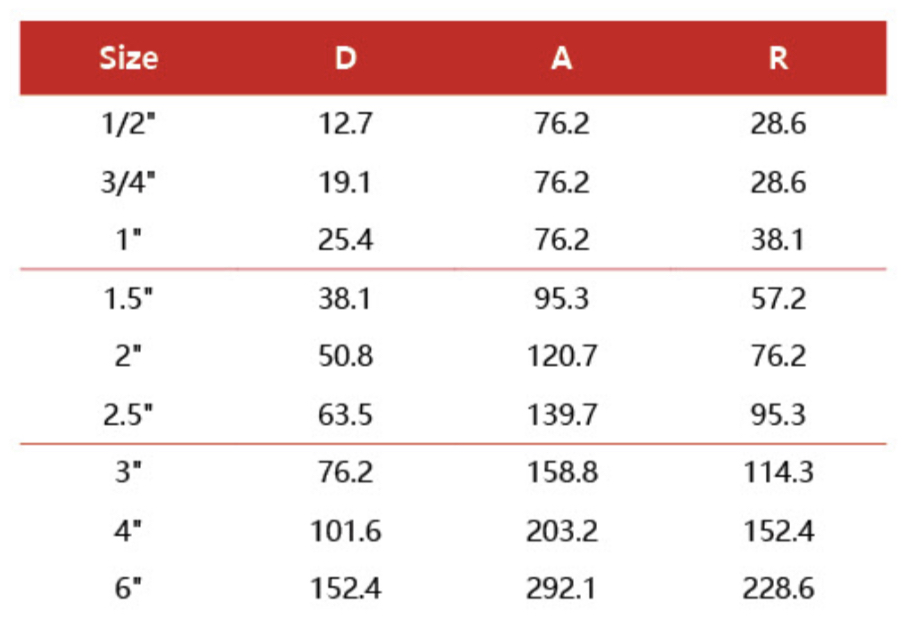
Task: Click the A value 95.3 in 1.5" row
Action: [562, 298]
